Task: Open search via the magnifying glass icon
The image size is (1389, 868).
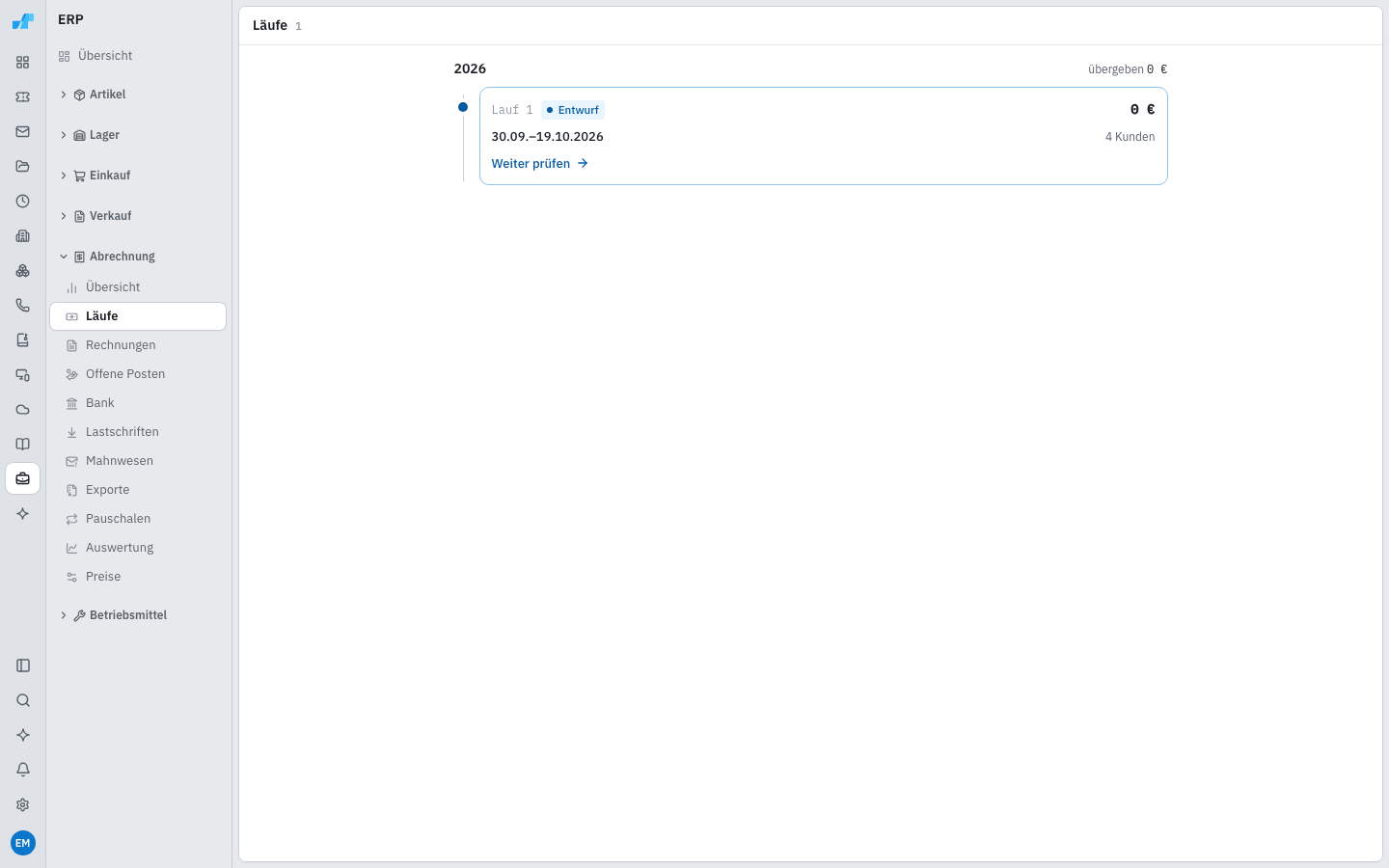Action: point(23,700)
